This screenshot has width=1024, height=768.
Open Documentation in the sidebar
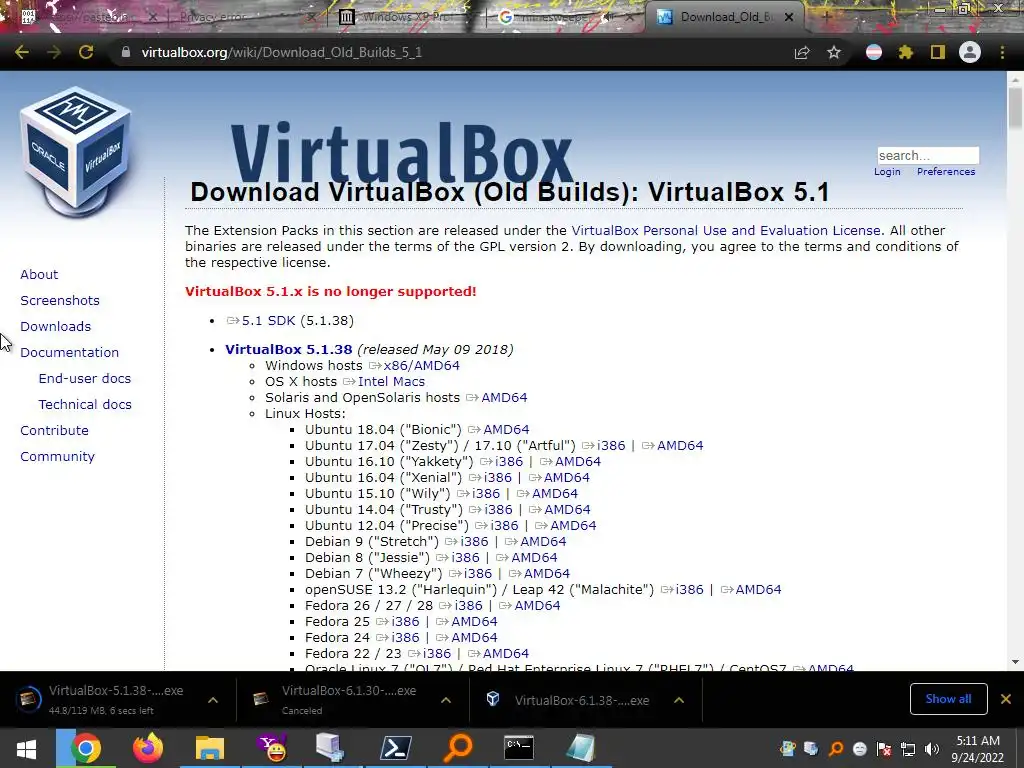[x=70, y=353]
